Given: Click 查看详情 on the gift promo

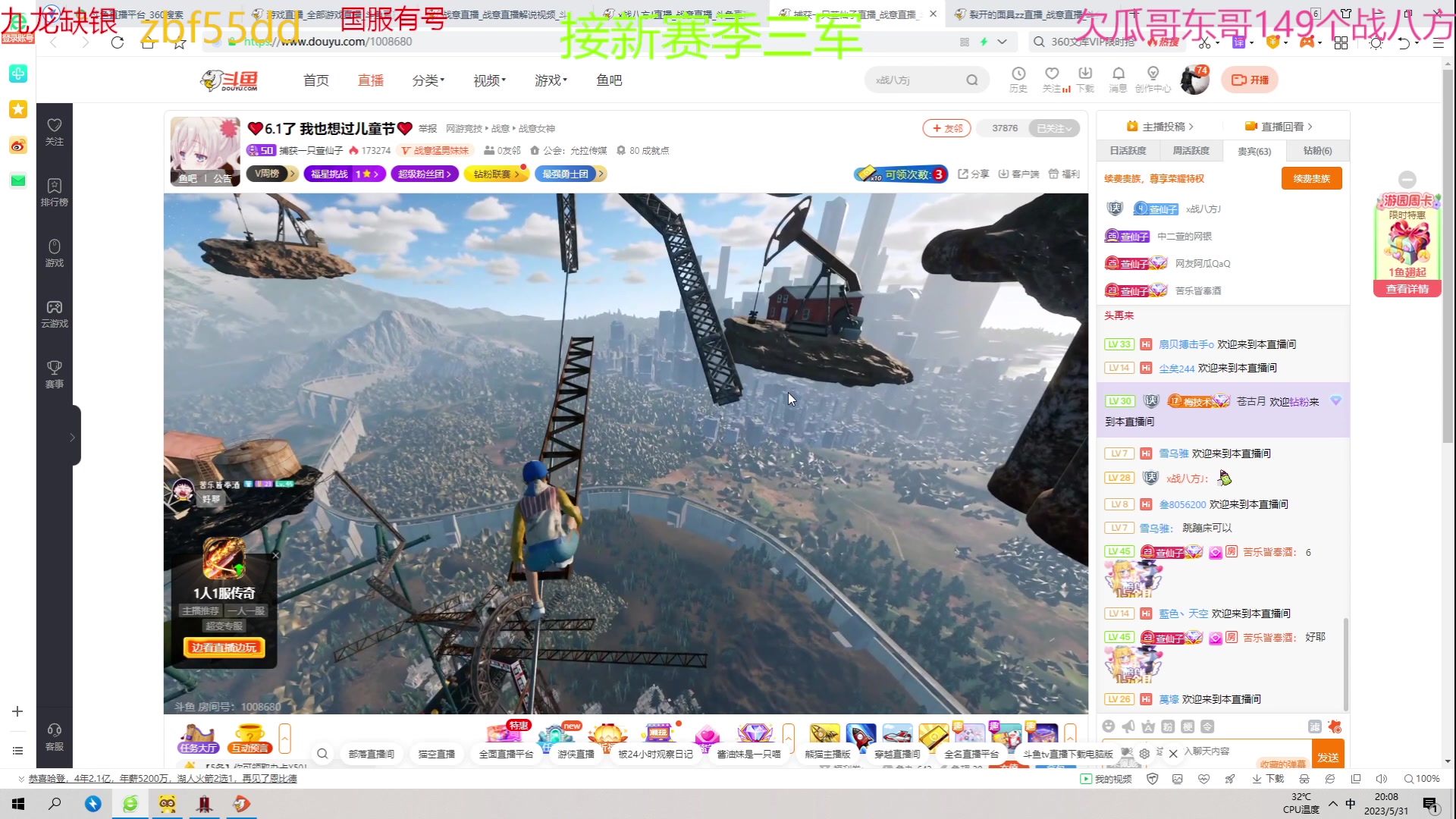Looking at the screenshot, I should [x=1407, y=288].
